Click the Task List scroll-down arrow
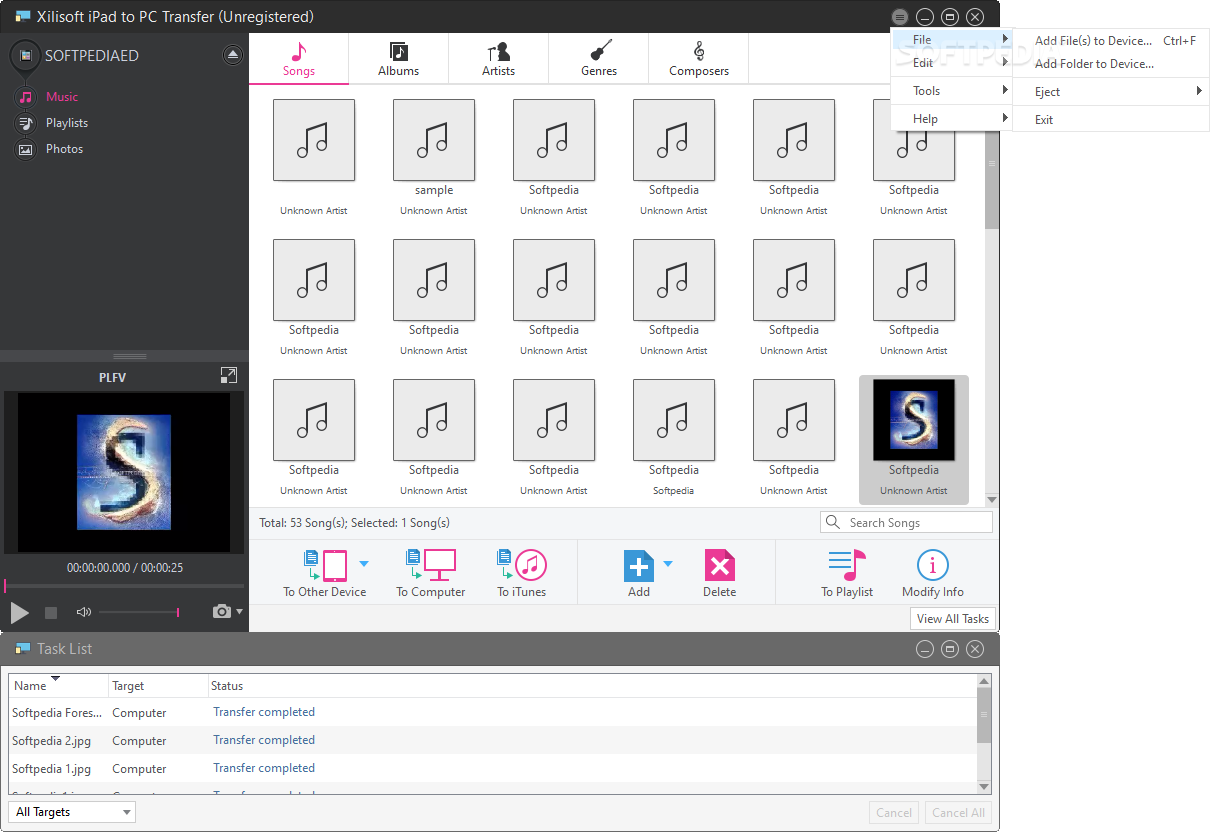This screenshot has height=832, width=1210. (x=984, y=787)
